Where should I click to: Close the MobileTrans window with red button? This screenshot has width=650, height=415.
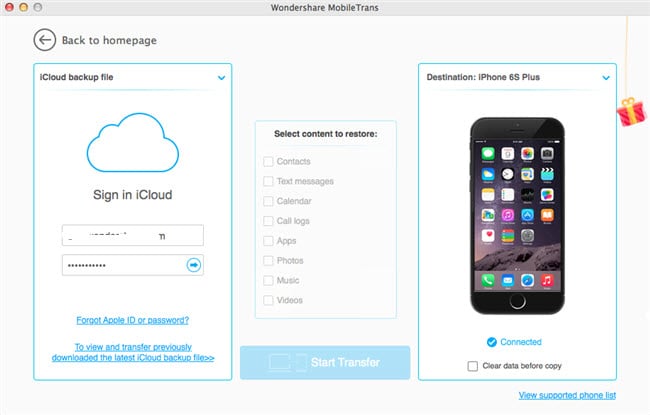pyautogui.click(x=9, y=7)
